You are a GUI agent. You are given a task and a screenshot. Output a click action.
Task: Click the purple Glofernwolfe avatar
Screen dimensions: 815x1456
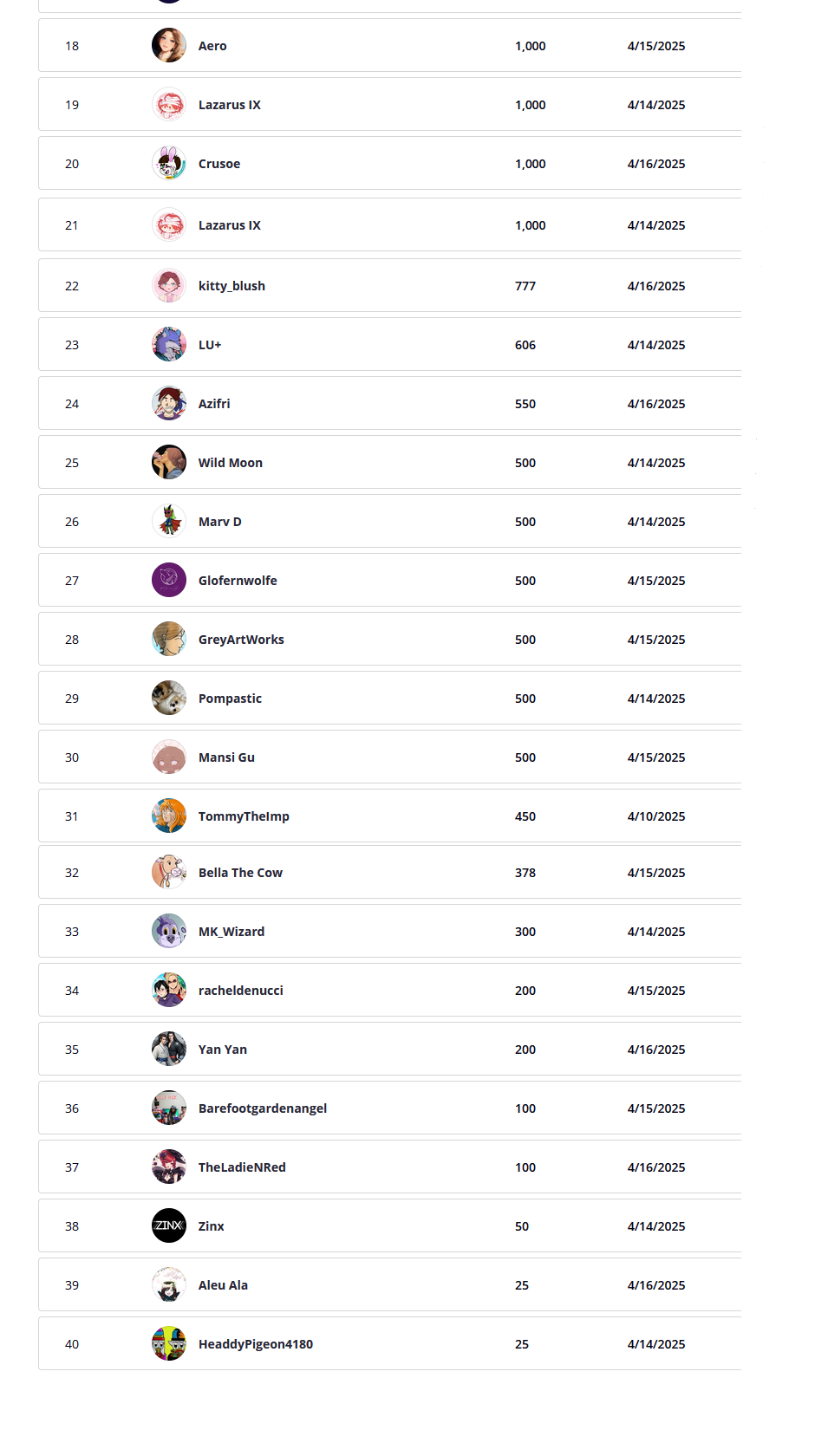(x=169, y=581)
